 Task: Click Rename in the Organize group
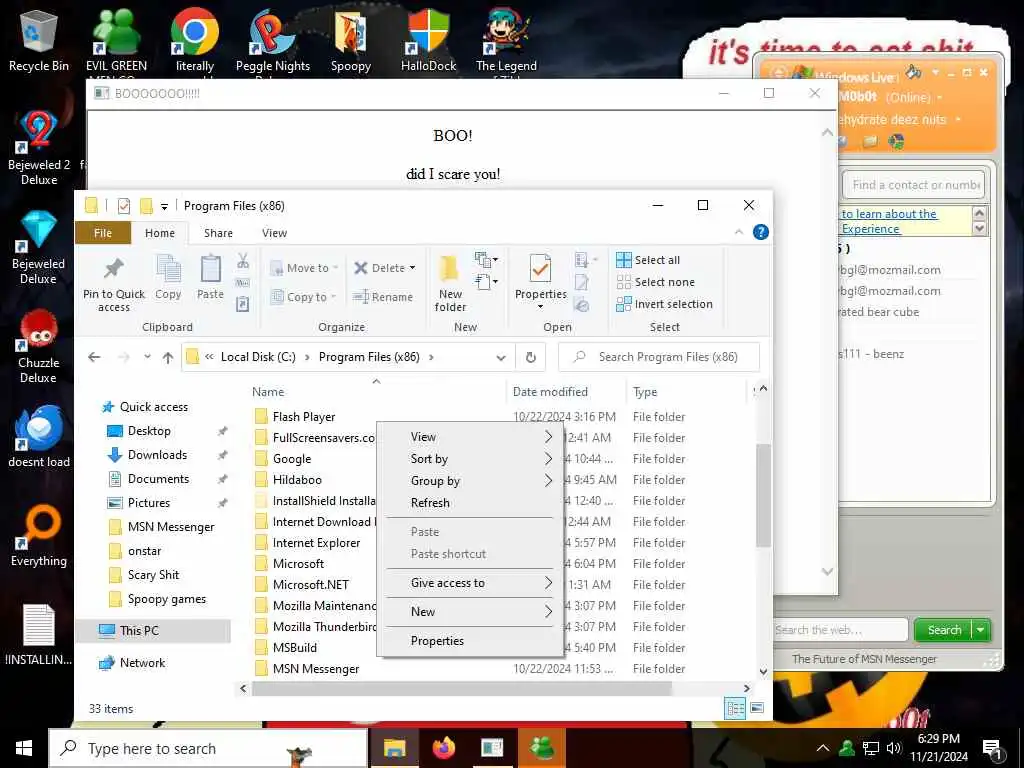click(x=383, y=297)
